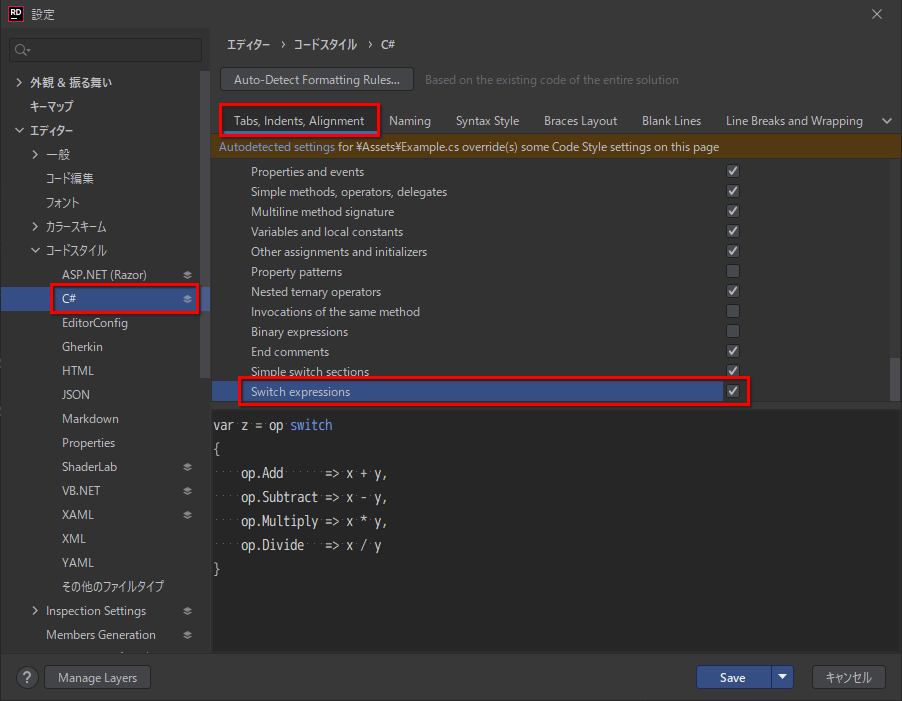Select フォント in the settings tree
The image size is (902, 701).
click(62, 202)
